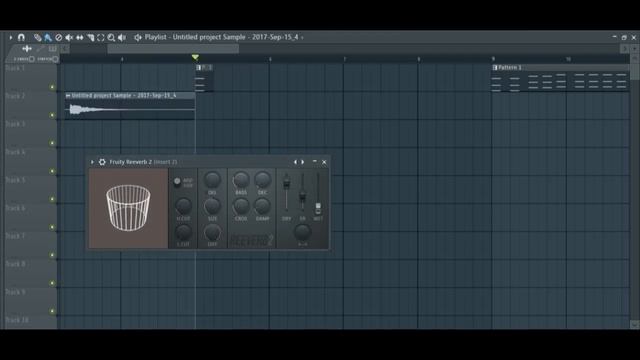The height and width of the screenshot is (360, 640).
Task: Click the Playlist speaker icon beside title
Action: pyautogui.click(x=138, y=38)
